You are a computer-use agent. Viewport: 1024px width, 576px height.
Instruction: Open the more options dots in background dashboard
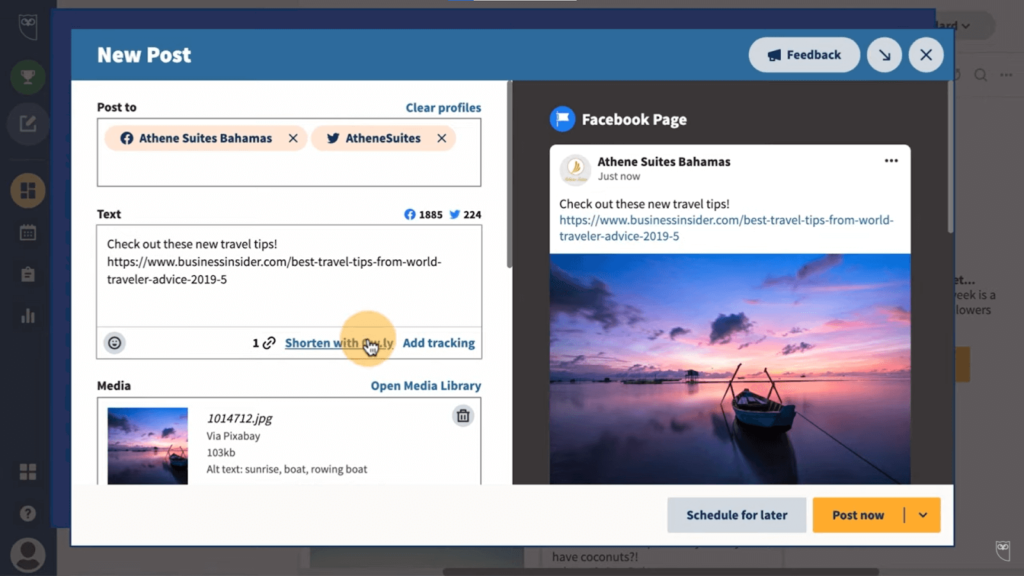pyautogui.click(x=1006, y=75)
